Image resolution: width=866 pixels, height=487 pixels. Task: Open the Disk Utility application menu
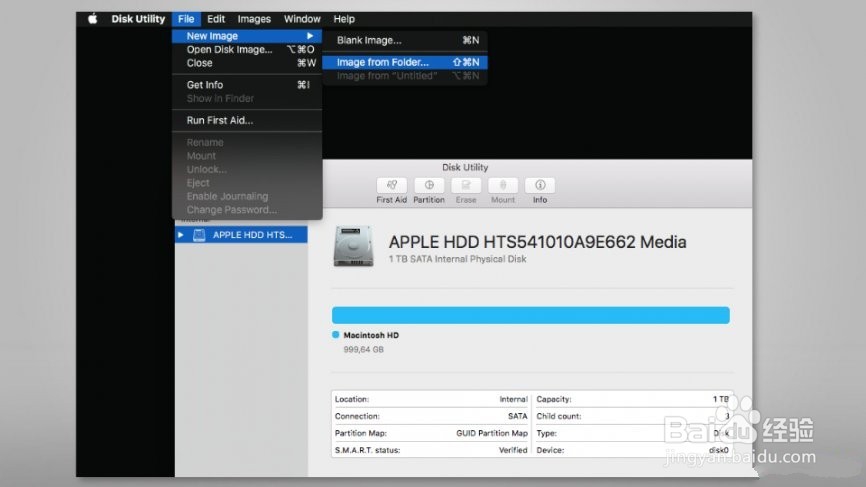138,19
